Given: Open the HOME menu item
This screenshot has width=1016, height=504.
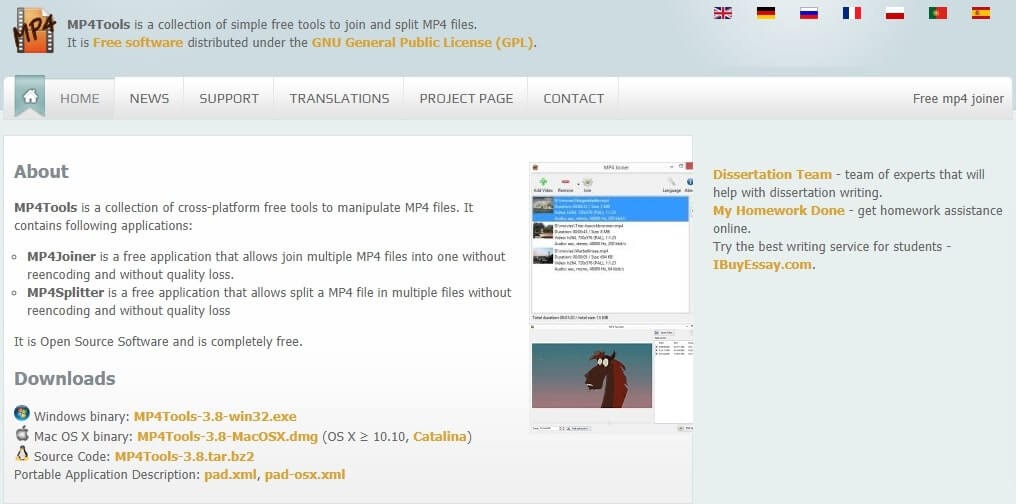Looking at the screenshot, I should coord(80,98).
